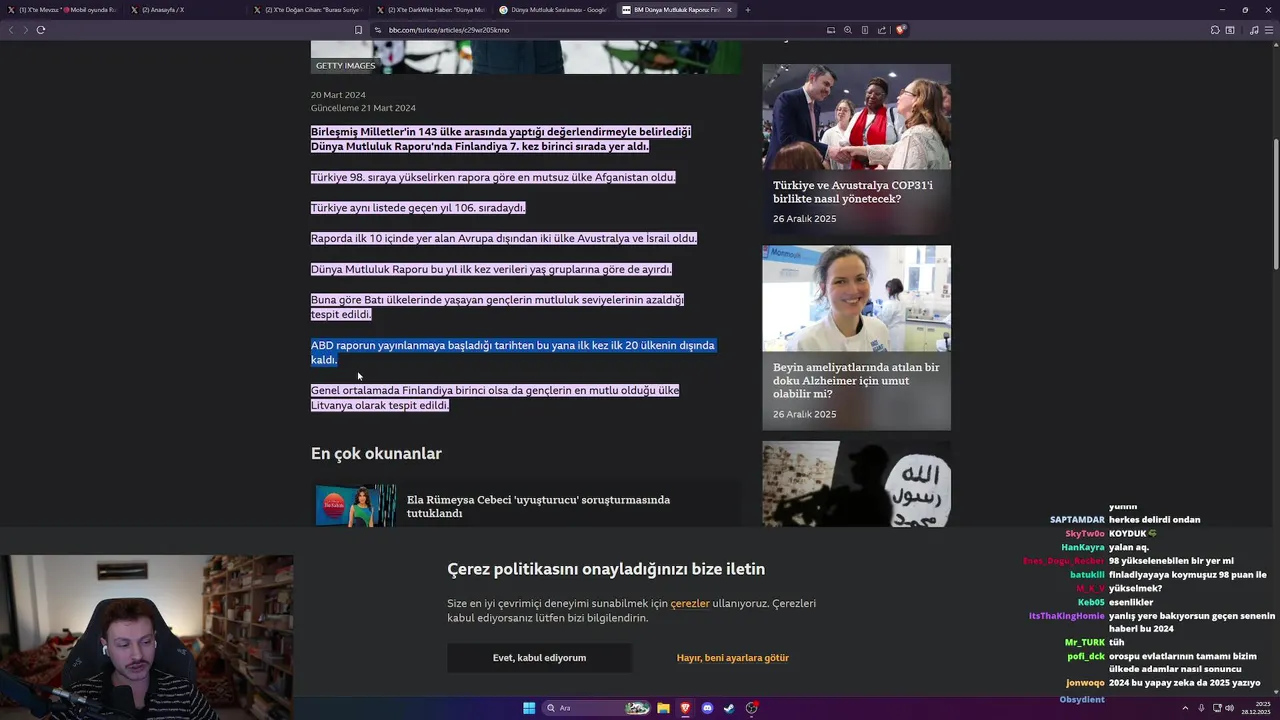
Task: Click Ela Rümeysa Cebeci story thumbnail
Action: (356, 506)
